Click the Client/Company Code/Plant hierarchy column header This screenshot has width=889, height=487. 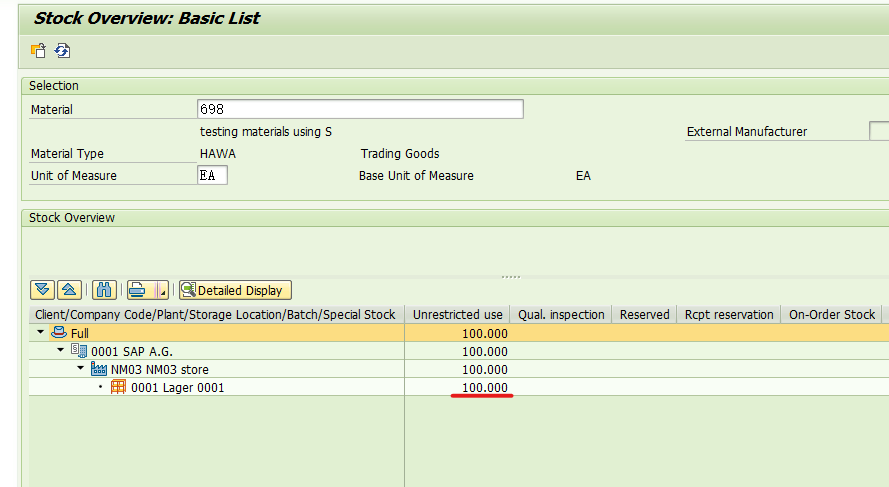pos(215,315)
